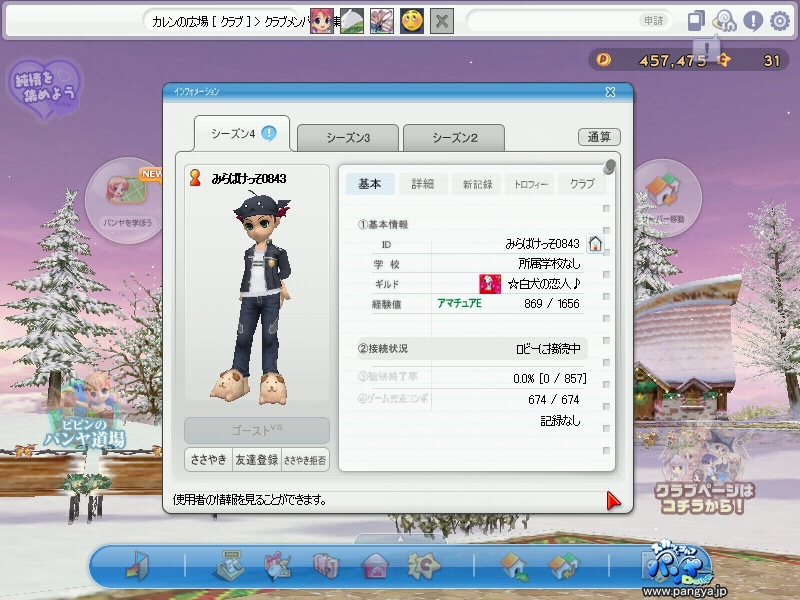Viewport: 800px width, 600px height.
Task: Switch to the シーズン3 tab
Action: click(x=348, y=138)
